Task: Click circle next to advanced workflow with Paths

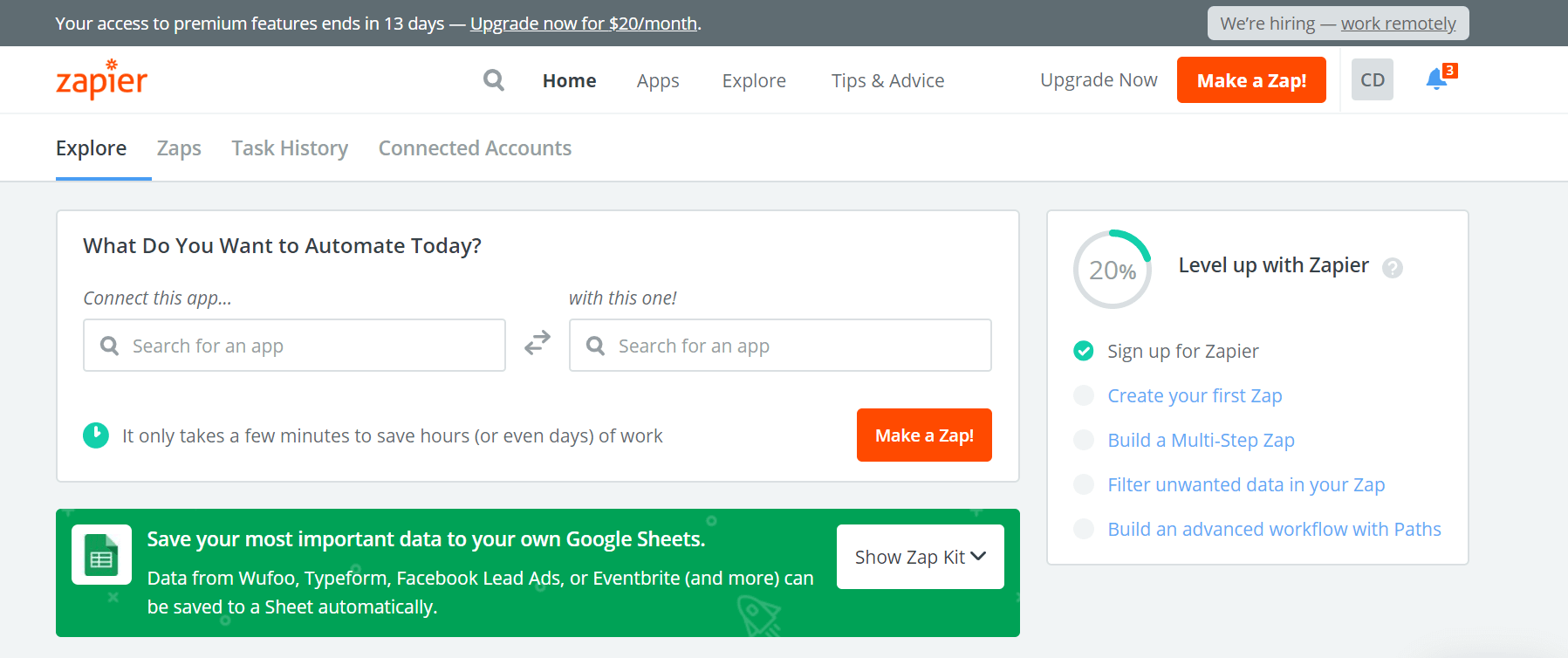Action: pos(1084,529)
